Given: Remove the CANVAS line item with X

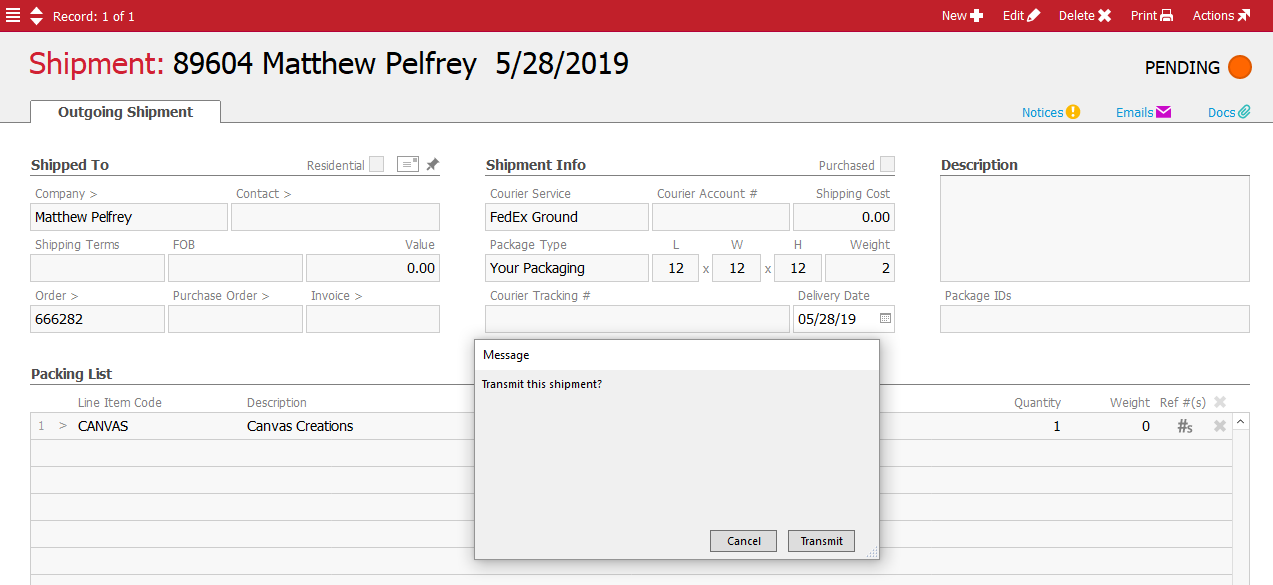Looking at the screenshot, I should coord(1220,427).
